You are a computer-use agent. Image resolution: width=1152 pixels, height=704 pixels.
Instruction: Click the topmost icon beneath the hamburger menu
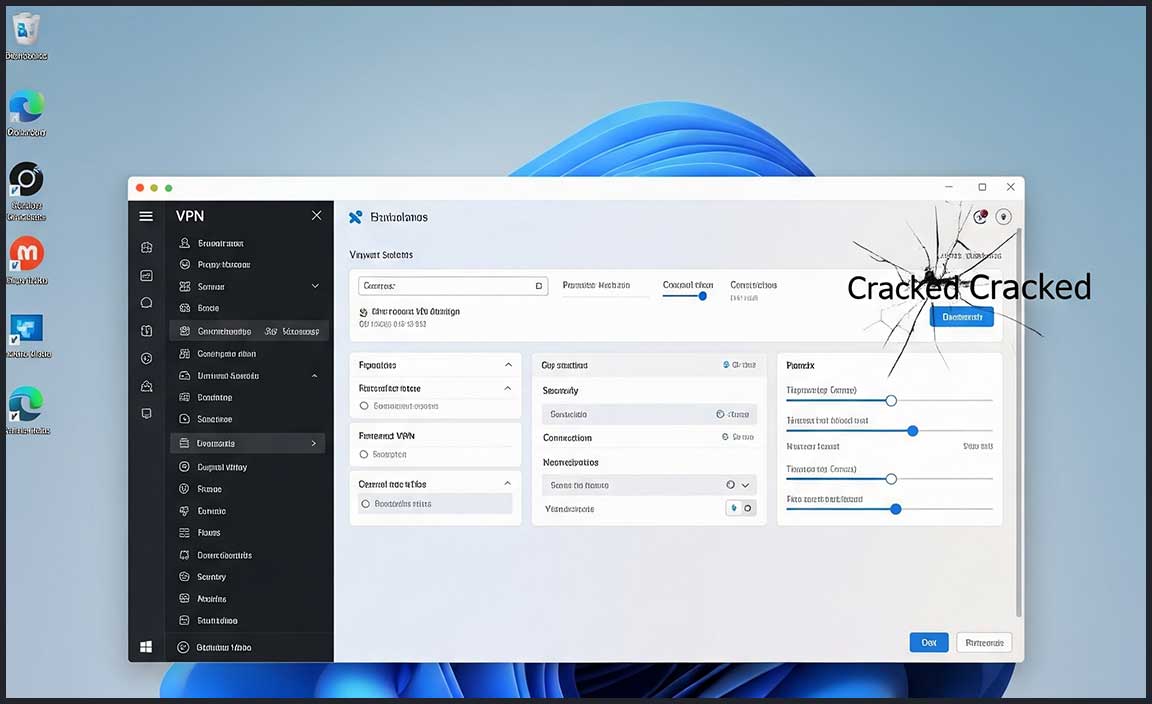point(146,248)
